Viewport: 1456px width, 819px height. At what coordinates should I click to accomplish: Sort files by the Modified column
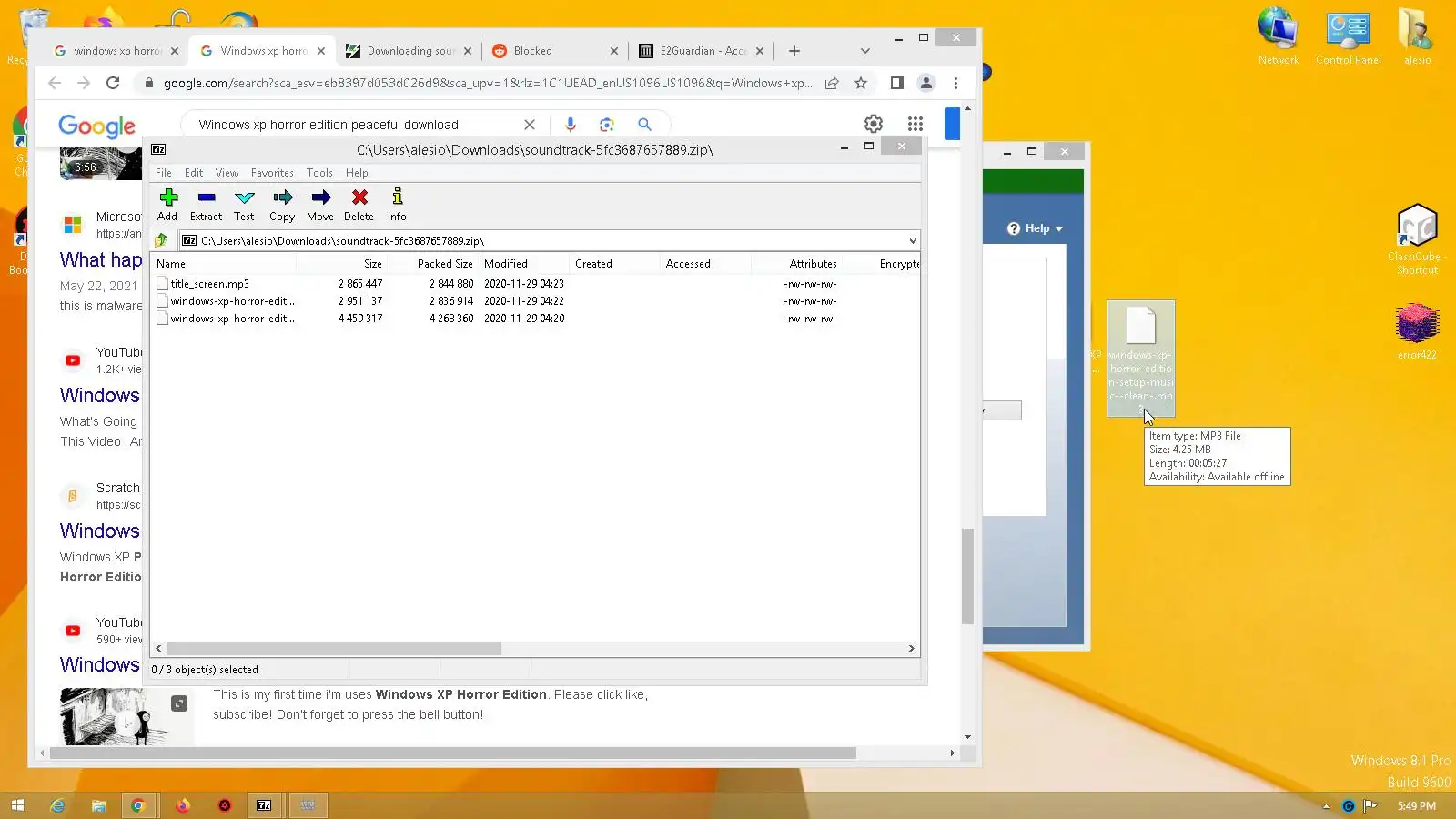[x=524, y=264]
